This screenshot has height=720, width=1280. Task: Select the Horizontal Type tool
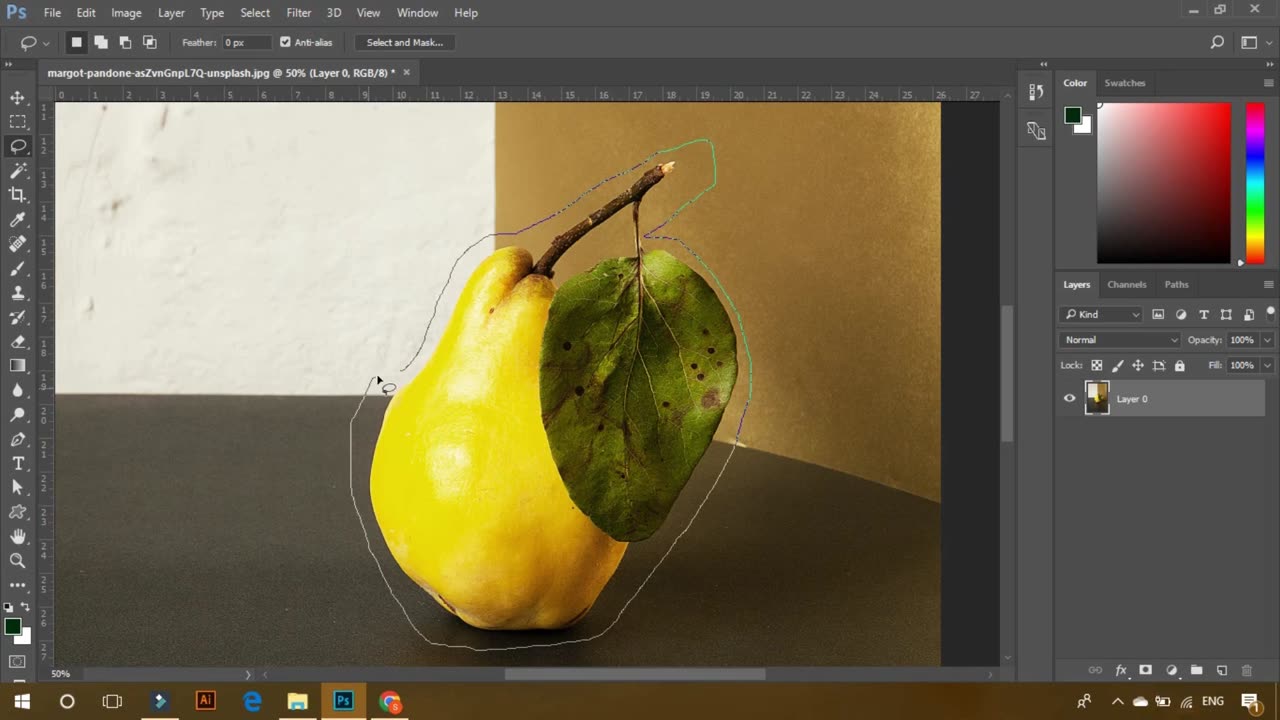[x=18, y=463]
